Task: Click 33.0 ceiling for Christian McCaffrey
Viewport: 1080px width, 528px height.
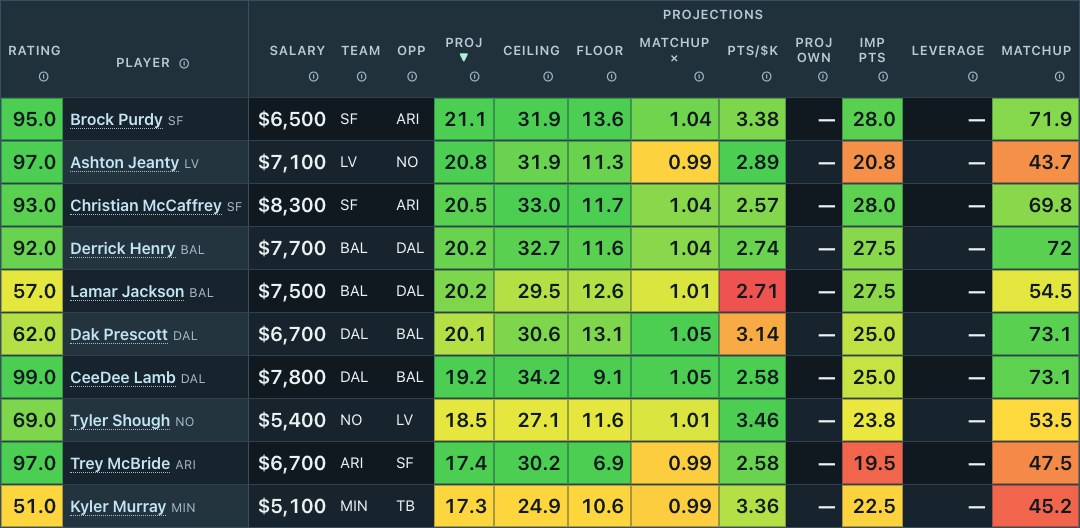Action: pos(531,205)
